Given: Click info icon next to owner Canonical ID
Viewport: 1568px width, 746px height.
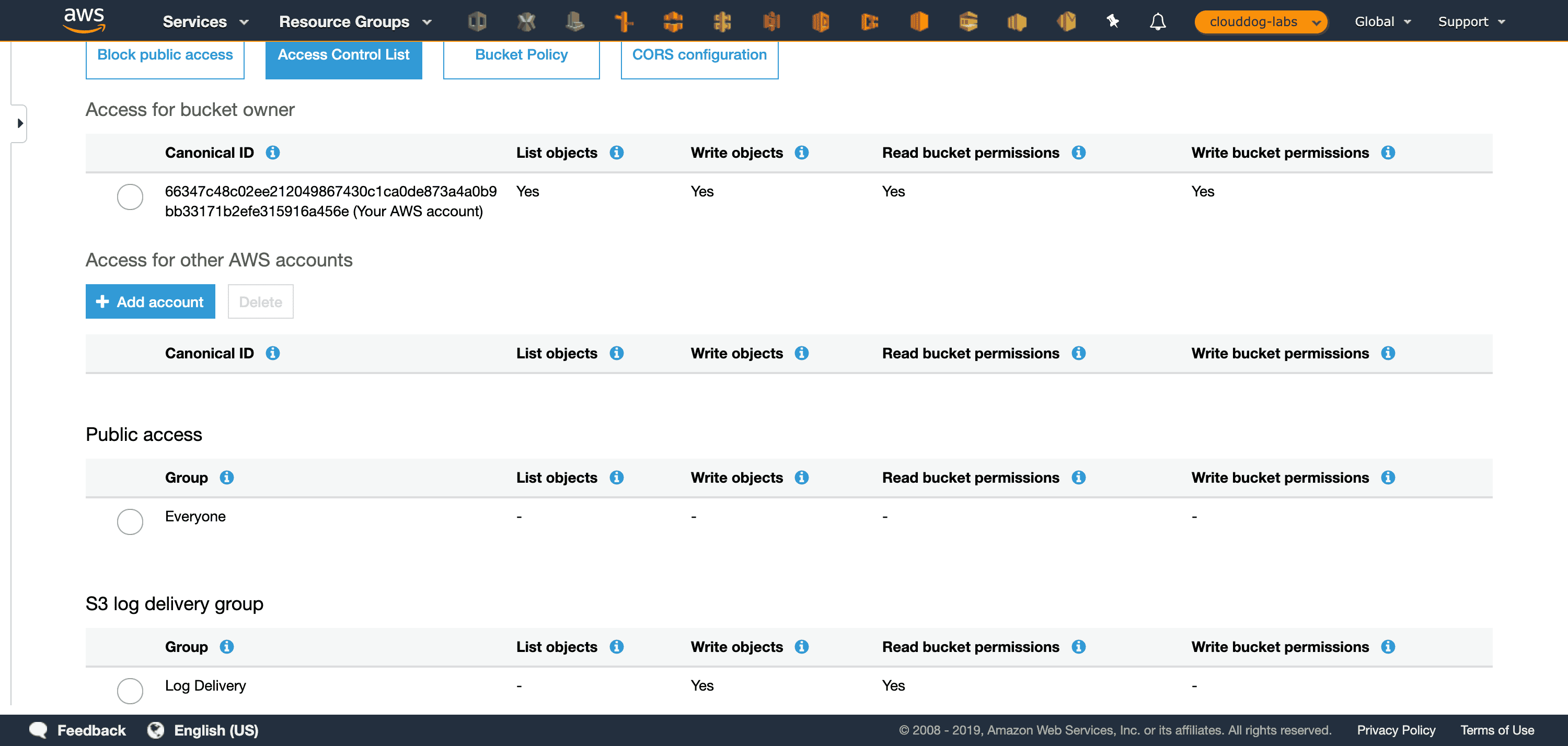Looking at the screenshot, I should coord(273,153).
